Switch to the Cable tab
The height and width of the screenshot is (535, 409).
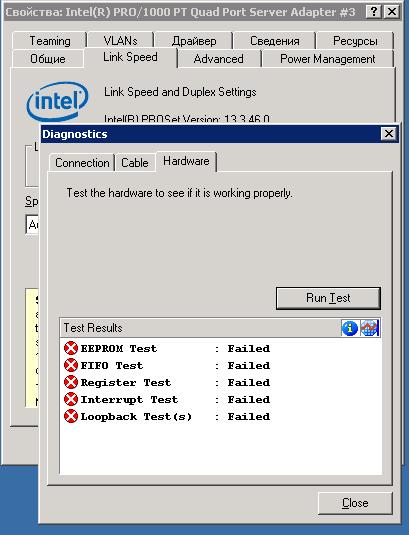(x=135, y=163)
